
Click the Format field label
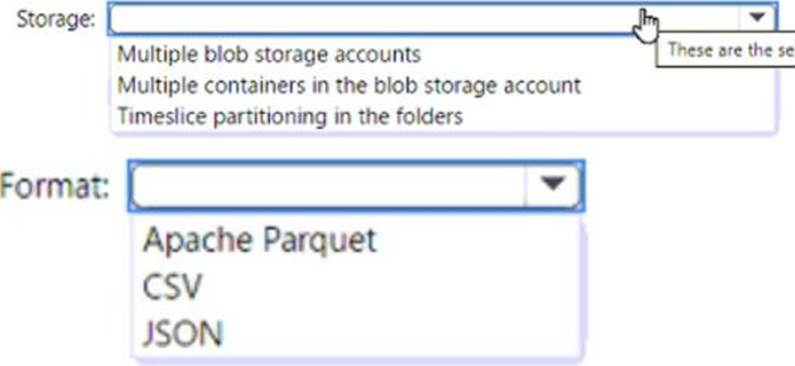pyautogui.click(x=55, y=186)
